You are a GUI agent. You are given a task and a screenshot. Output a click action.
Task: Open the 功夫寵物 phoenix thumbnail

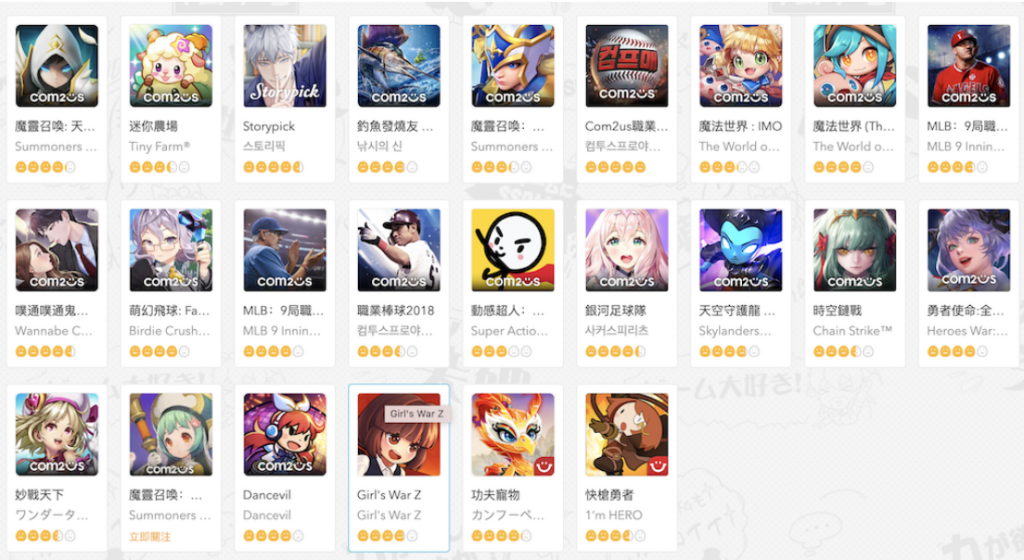click(x=513, y=435)
